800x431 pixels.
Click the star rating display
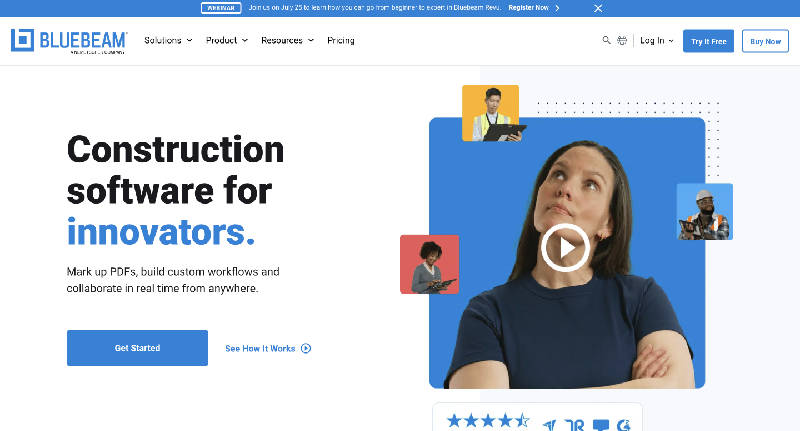488,422
